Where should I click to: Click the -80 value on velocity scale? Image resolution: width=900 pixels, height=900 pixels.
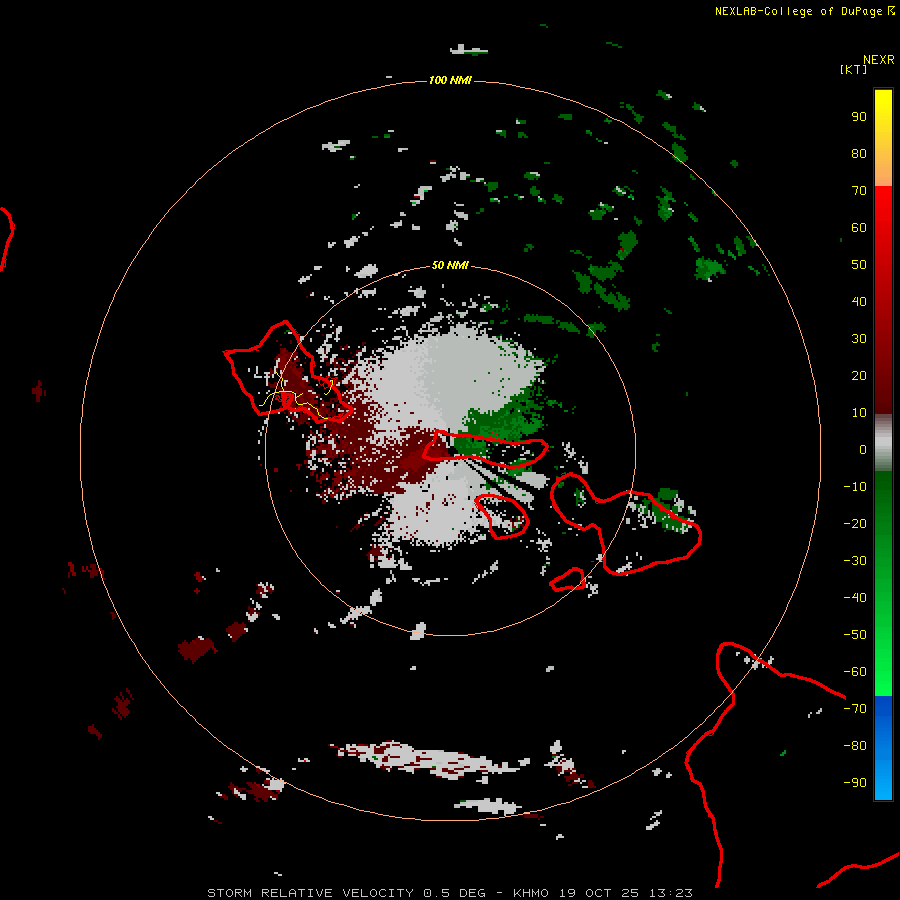pyautogui.click(x=855, y=746)
